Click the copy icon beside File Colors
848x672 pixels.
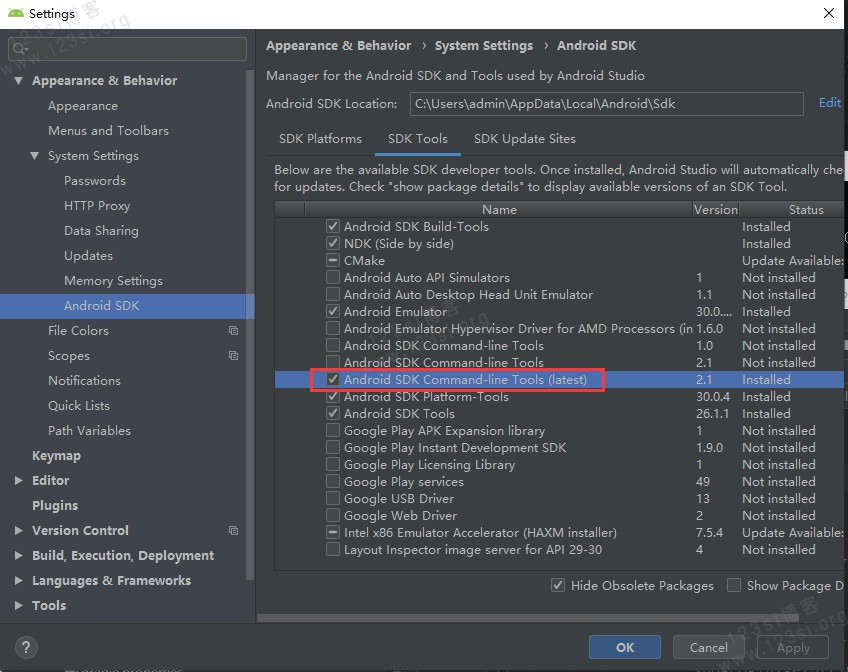(x=233, y=330)
